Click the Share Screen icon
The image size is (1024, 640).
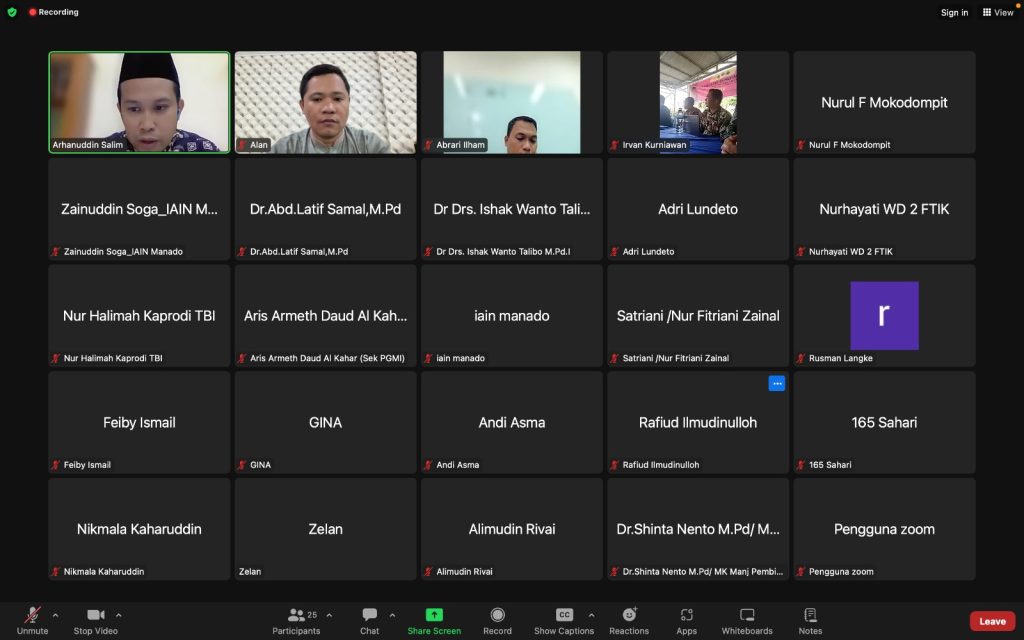[x=434, y=615]
